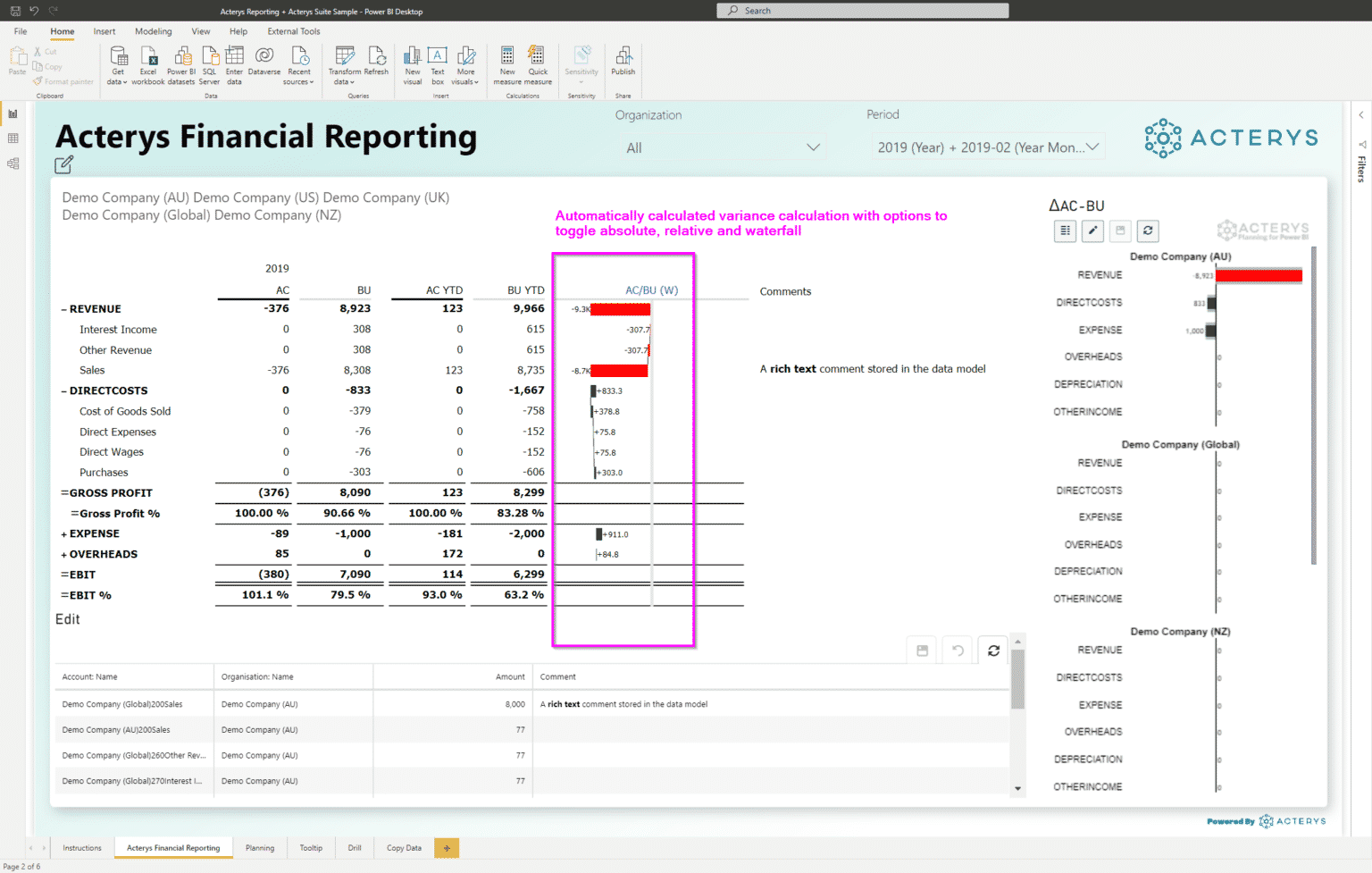Viewport: 1372px width, 873px height.
Task: Create a New measure
Action: (x=506, y=63)
